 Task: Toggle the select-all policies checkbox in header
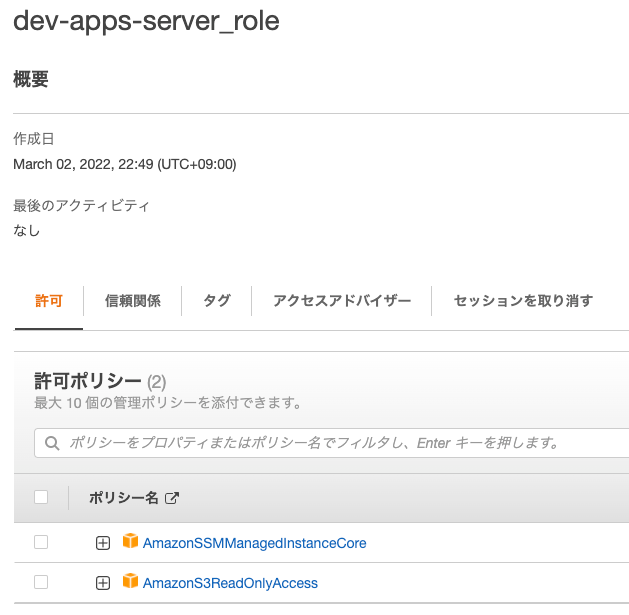pos(41,497)
